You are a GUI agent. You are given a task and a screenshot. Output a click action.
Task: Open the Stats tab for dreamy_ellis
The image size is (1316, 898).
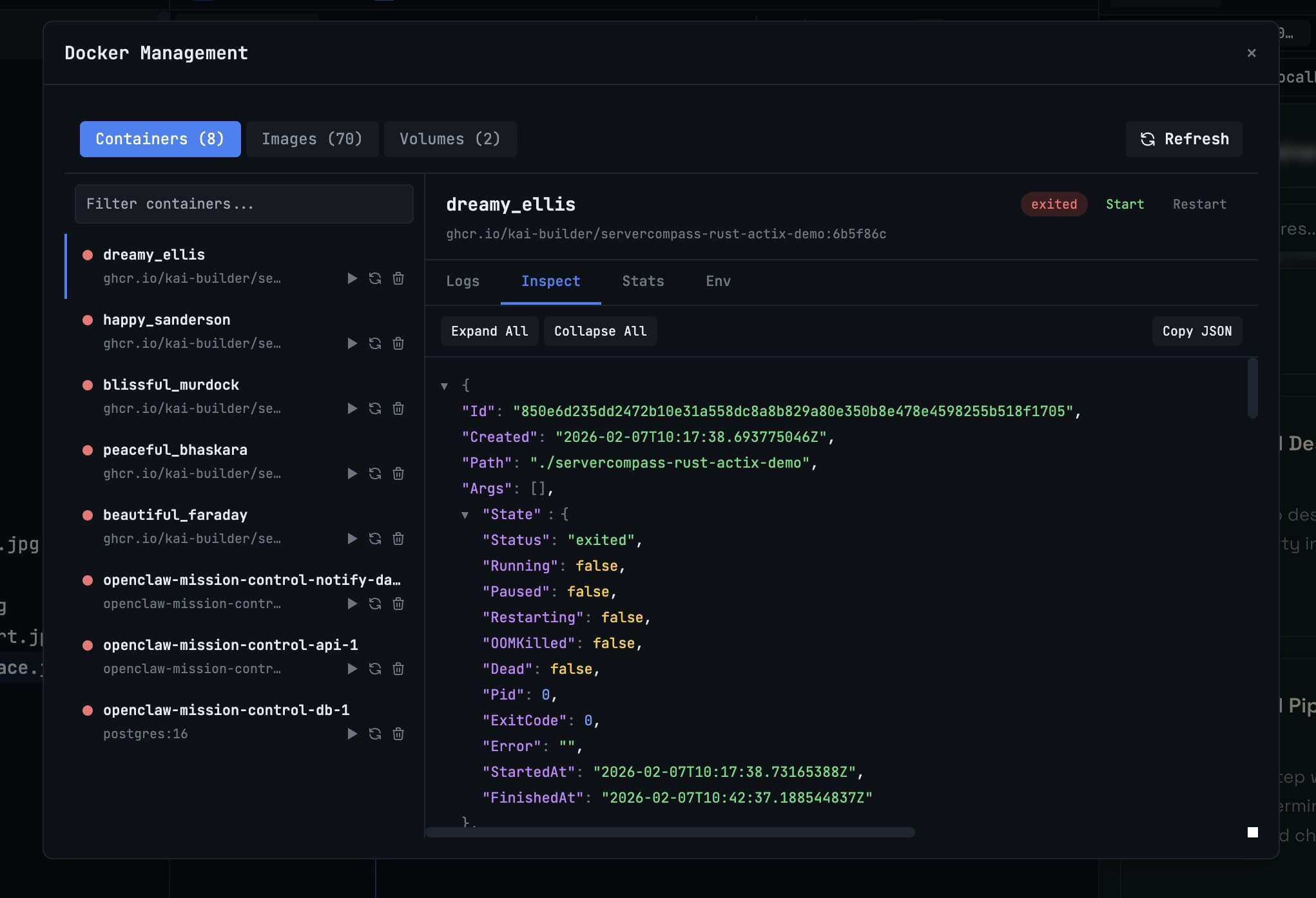coord(642,281)
